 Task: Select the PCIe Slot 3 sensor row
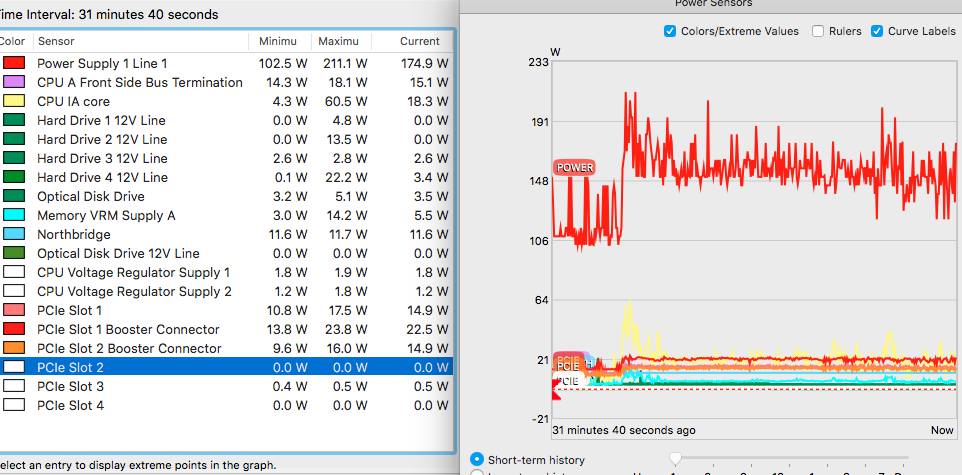pyautogui.click(x=226, y=386)
